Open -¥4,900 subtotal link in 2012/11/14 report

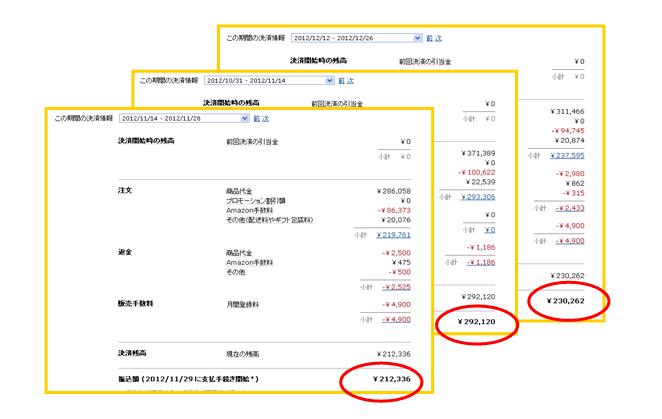pyautogui.click(x=394, y=319)
